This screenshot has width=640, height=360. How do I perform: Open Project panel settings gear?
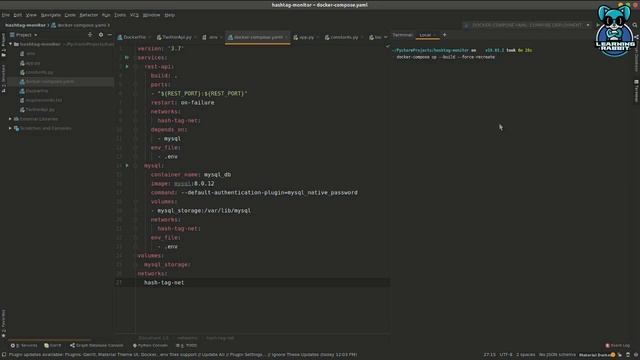pyautogui.click(x=101, y=35)
